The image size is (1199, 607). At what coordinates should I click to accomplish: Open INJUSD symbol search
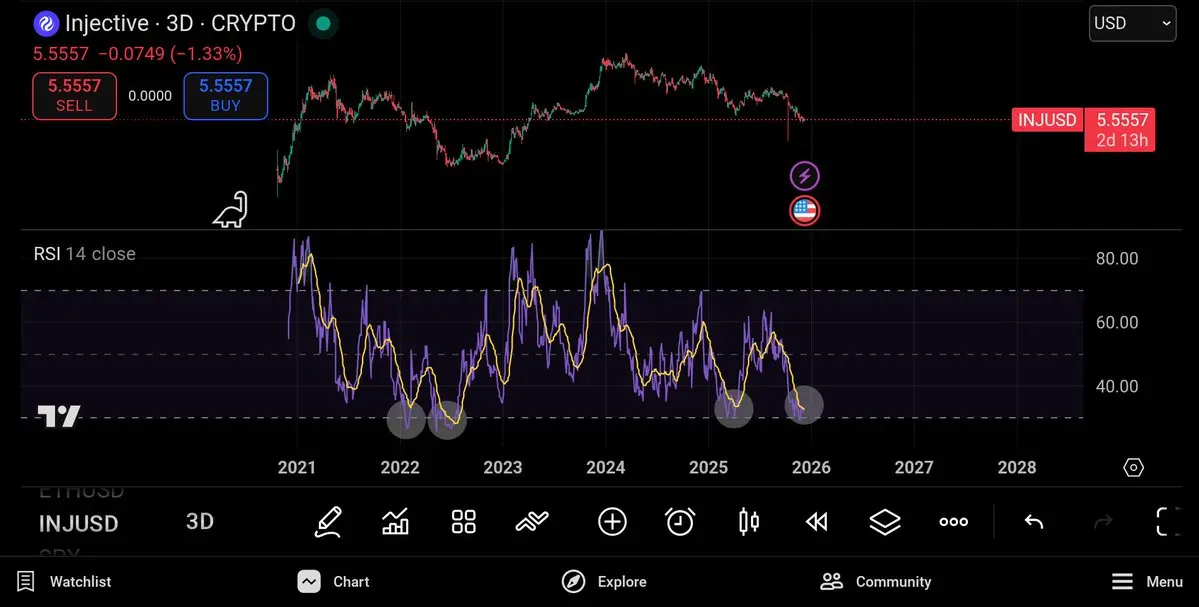pos(79,524)
